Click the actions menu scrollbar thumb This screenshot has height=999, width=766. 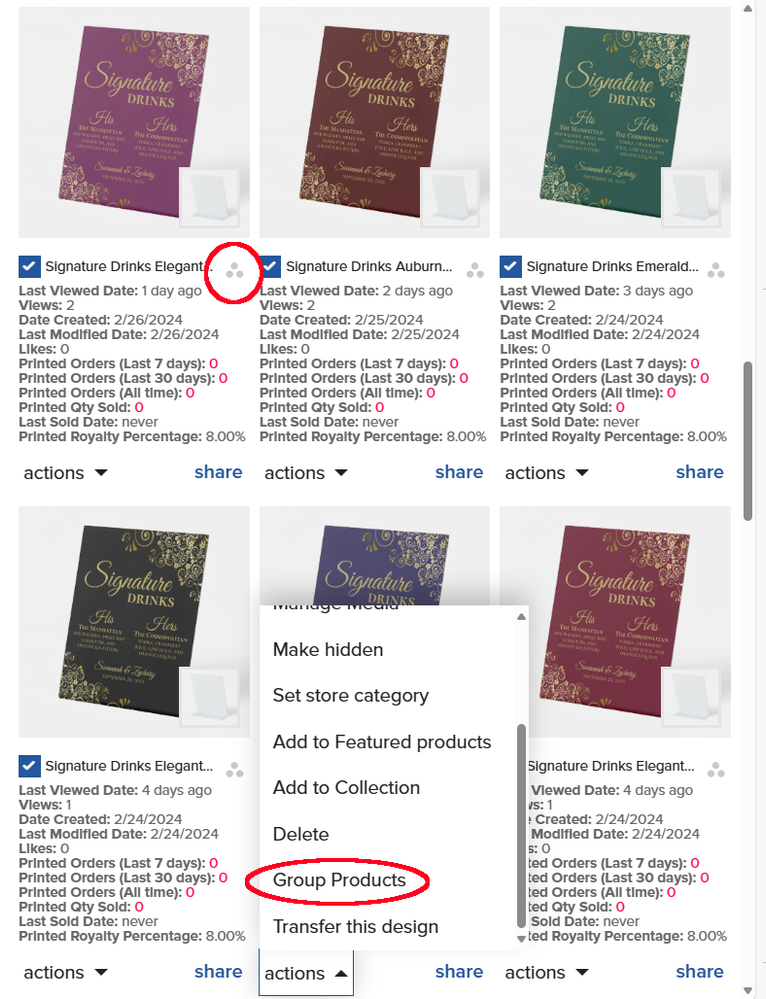[x=521, y=825]
